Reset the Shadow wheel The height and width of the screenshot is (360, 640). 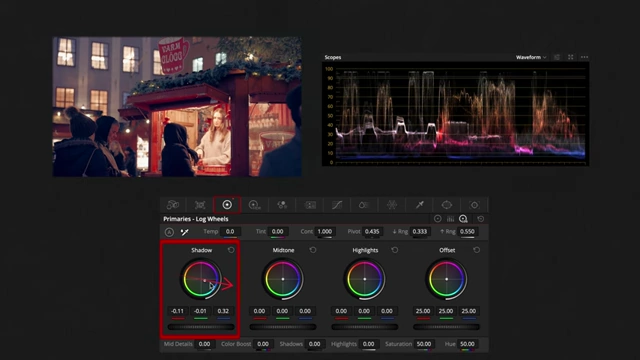(x=231, y=250)
